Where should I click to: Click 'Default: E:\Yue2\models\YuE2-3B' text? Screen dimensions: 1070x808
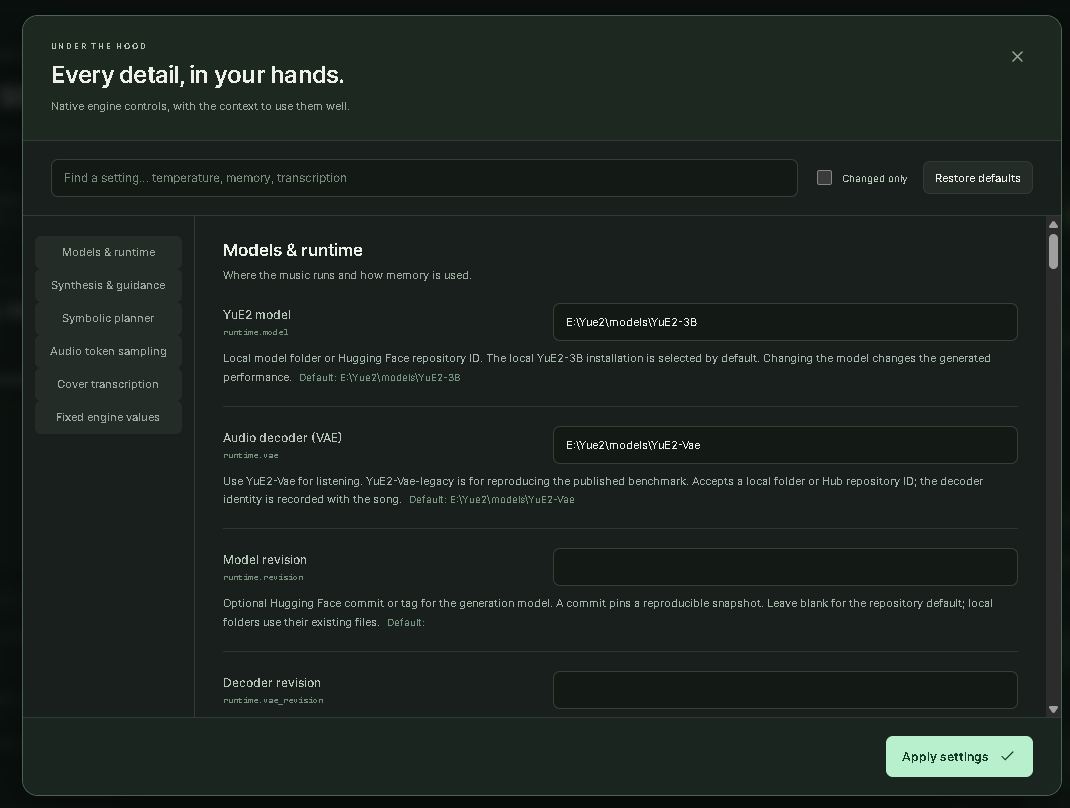click(x=379, y=377)
